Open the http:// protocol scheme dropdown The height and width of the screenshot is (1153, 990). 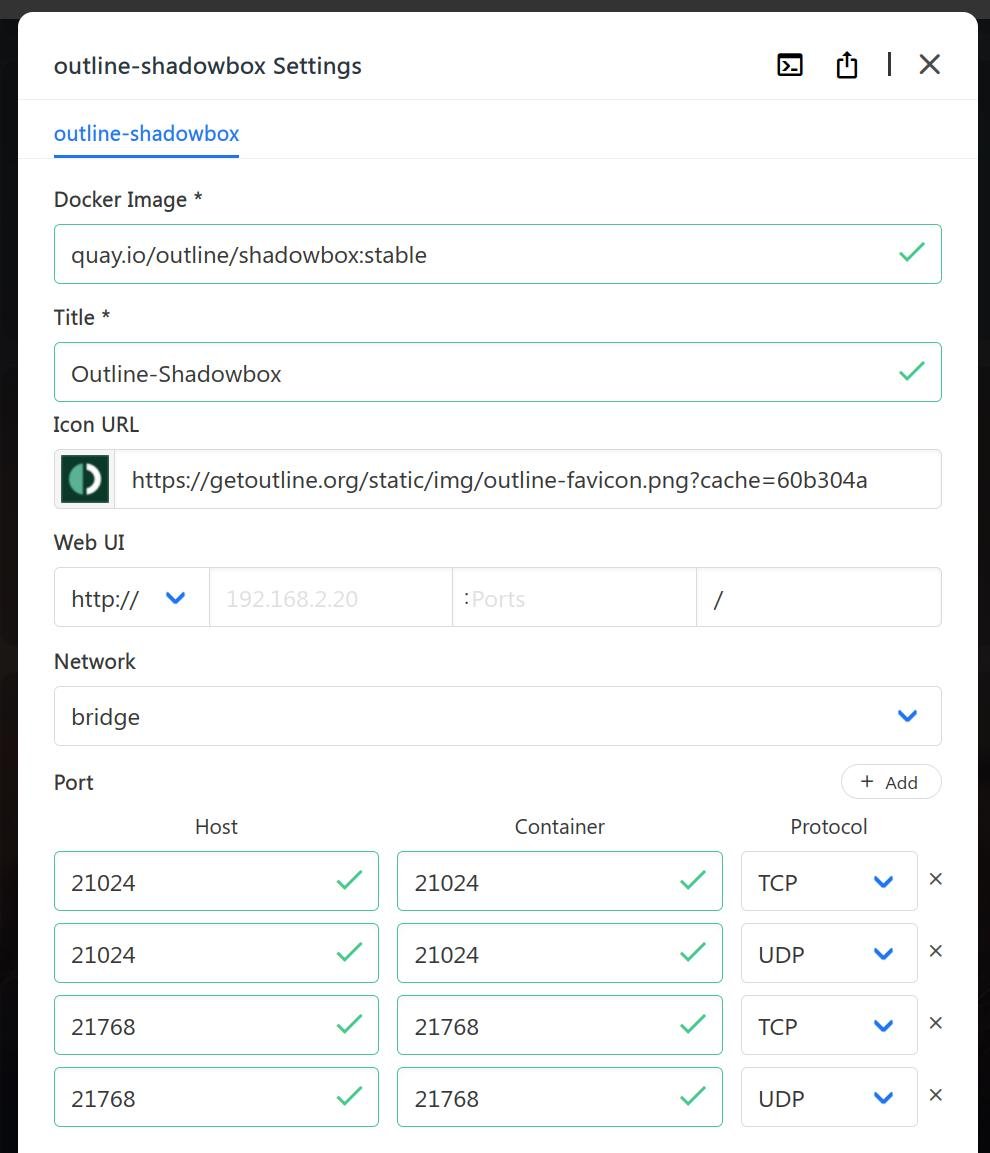pyautogui.click(x=131, y=598)
